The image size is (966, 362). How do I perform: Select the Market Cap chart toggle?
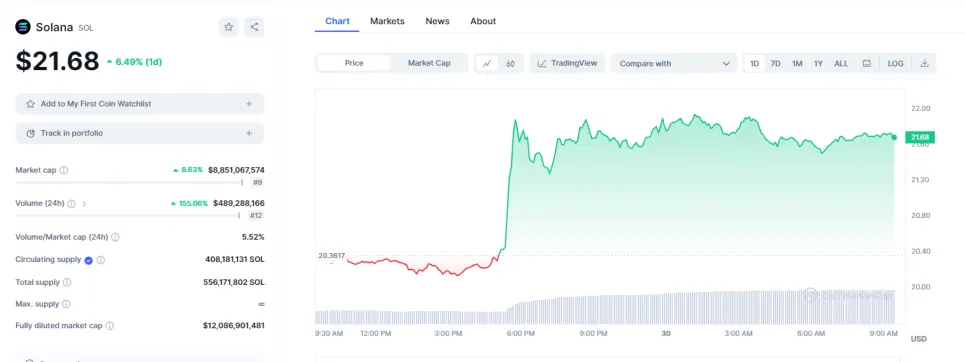[429, 63]
